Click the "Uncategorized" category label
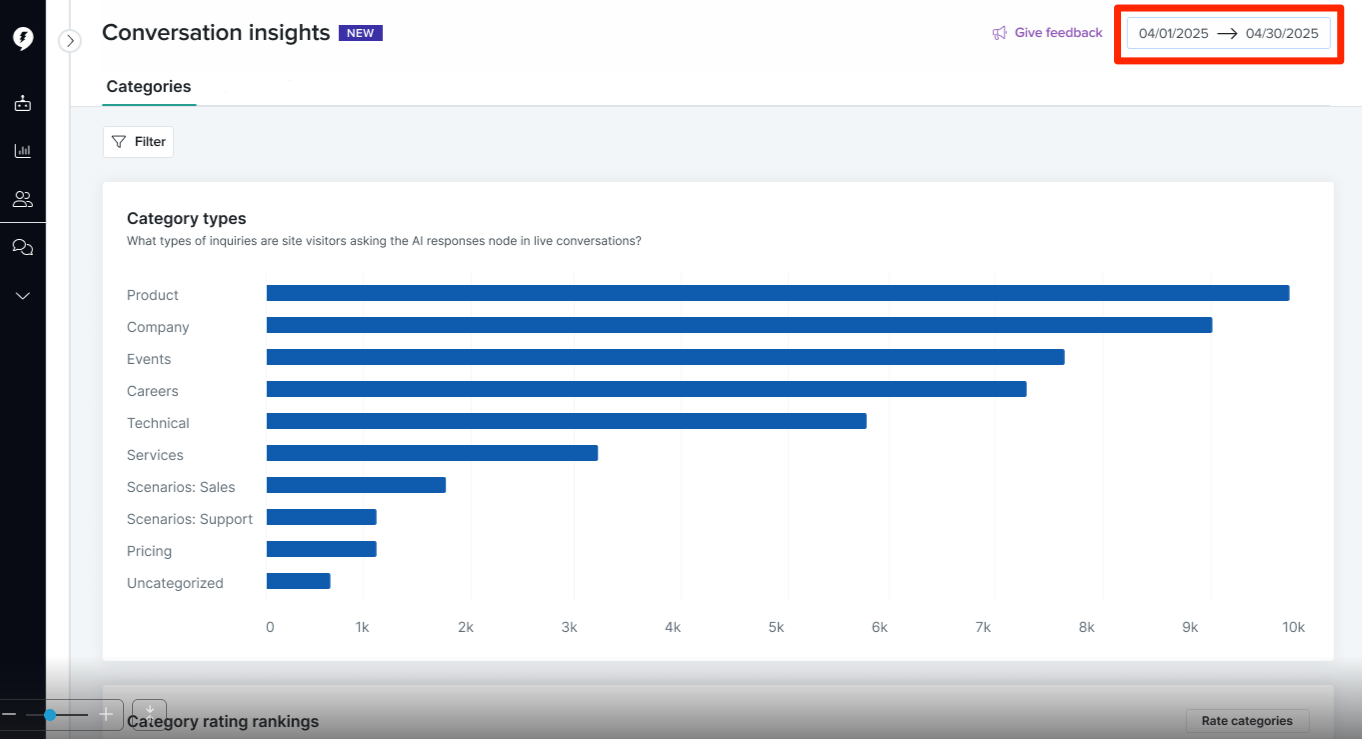Image resolution: width=1362 pixels, height=739 pixels. pyautogui.click(x=175, y=583)
